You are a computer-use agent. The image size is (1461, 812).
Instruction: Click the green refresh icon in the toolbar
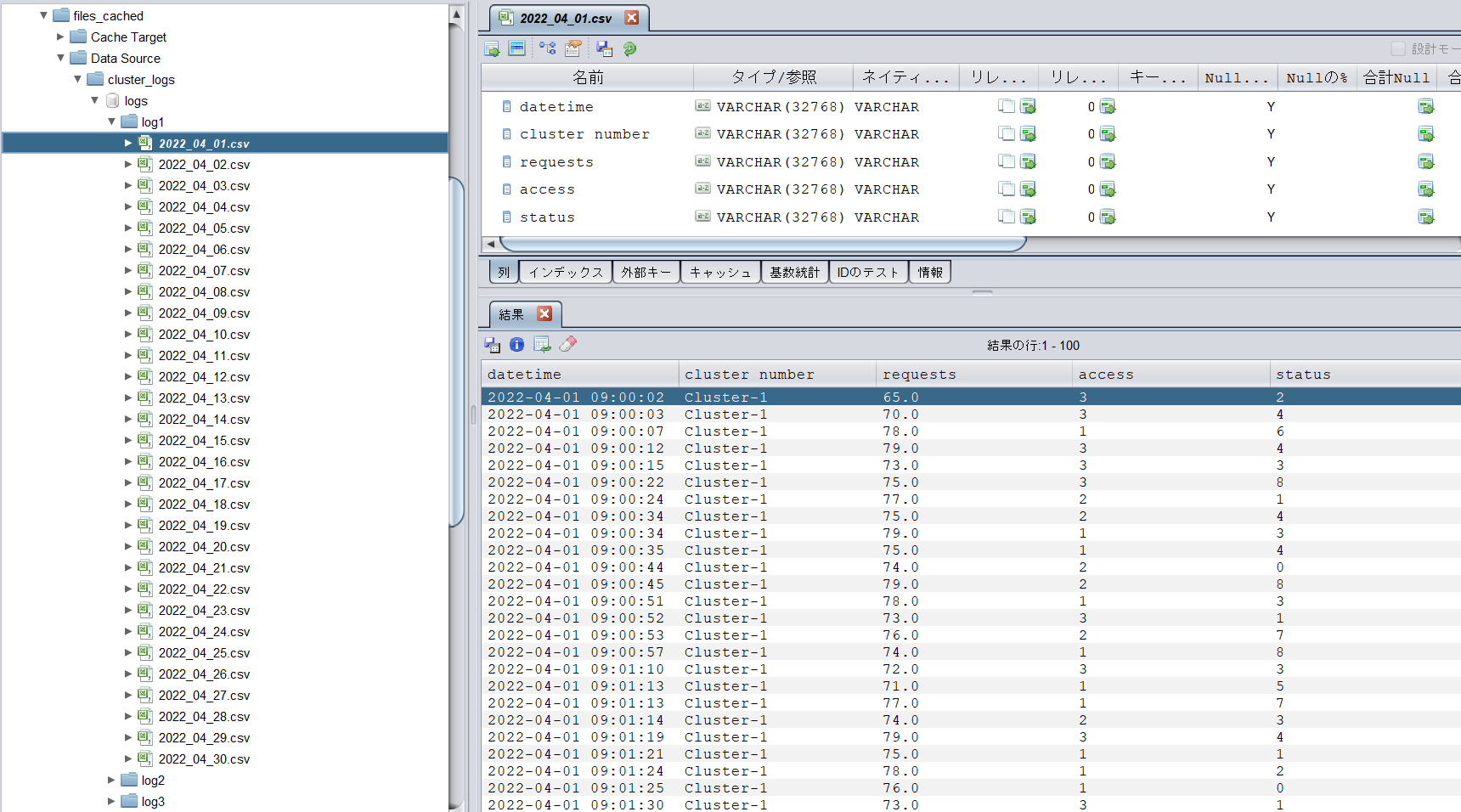629,48
